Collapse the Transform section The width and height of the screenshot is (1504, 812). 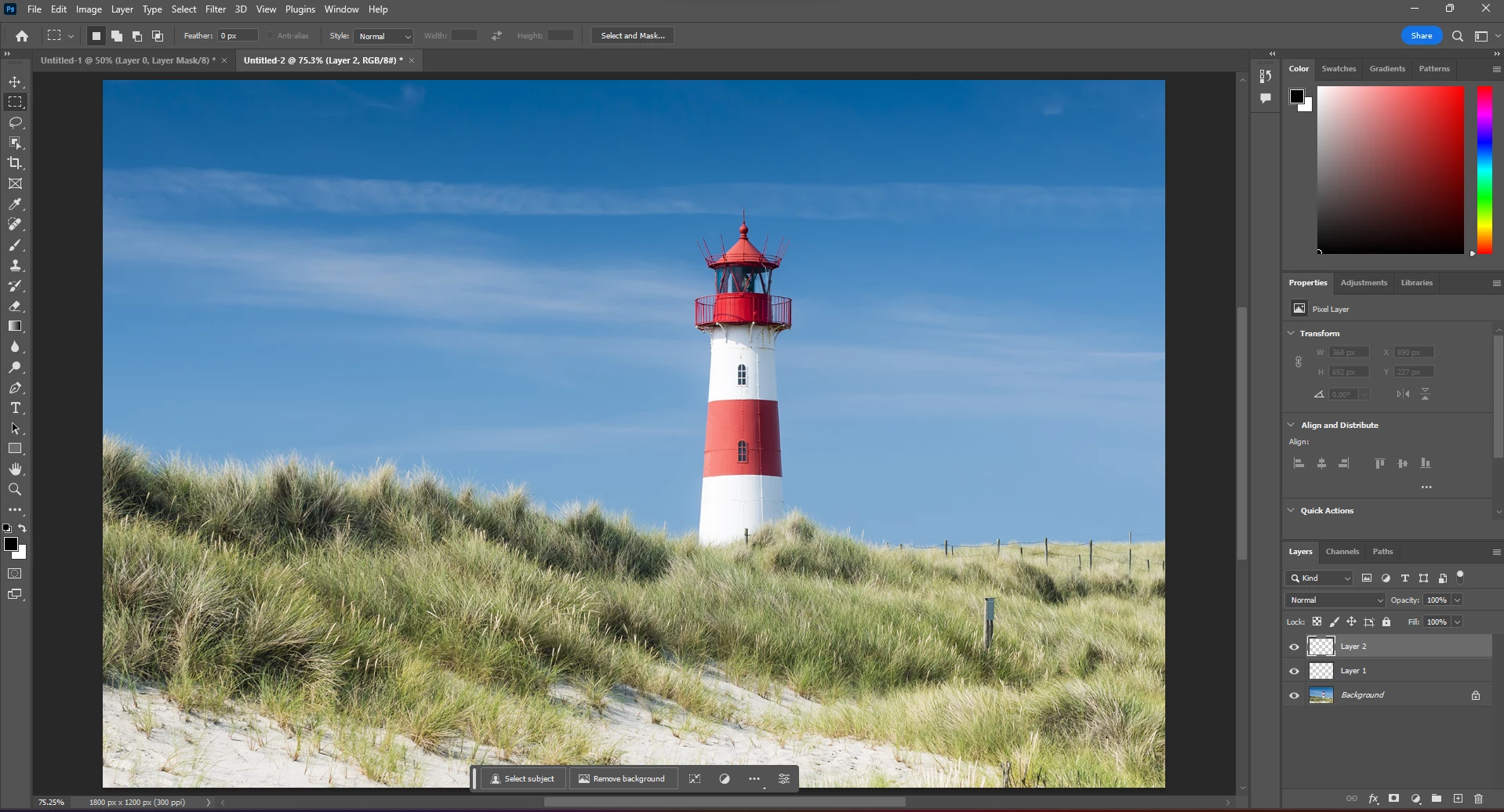pos(1291,333)
